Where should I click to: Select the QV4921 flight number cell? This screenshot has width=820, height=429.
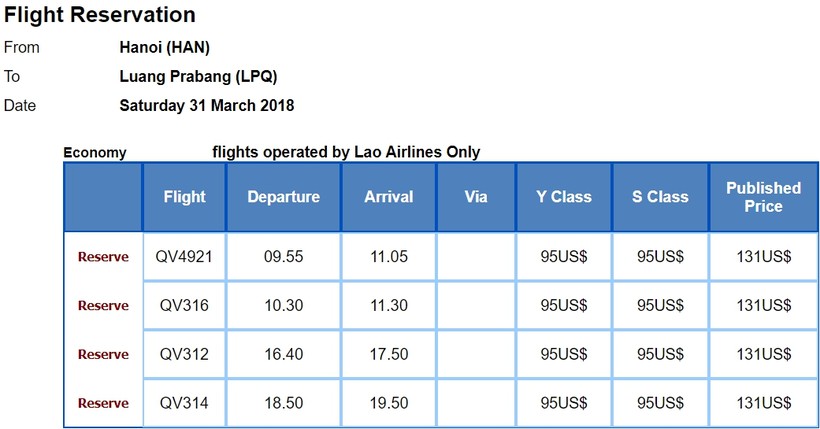tap(184, 257)
